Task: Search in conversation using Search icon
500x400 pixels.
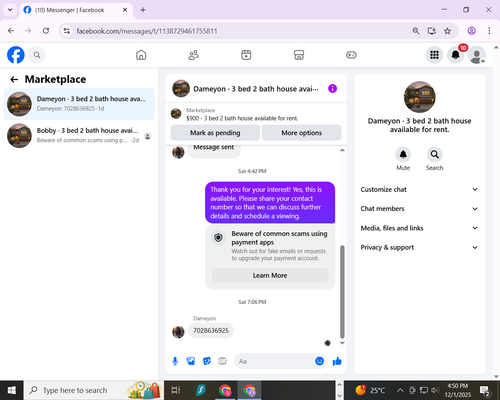Action: (x=434, y=155)
